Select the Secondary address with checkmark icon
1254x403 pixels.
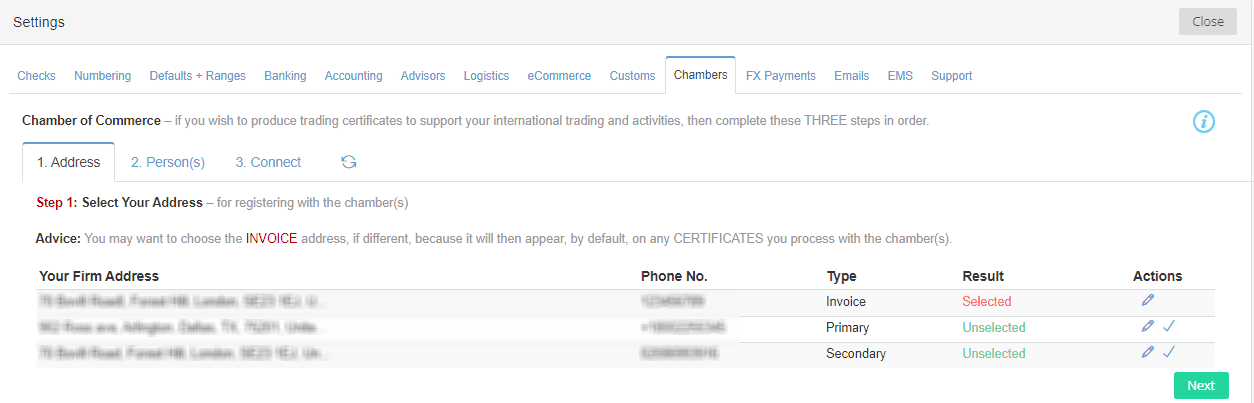point(1168,352)
